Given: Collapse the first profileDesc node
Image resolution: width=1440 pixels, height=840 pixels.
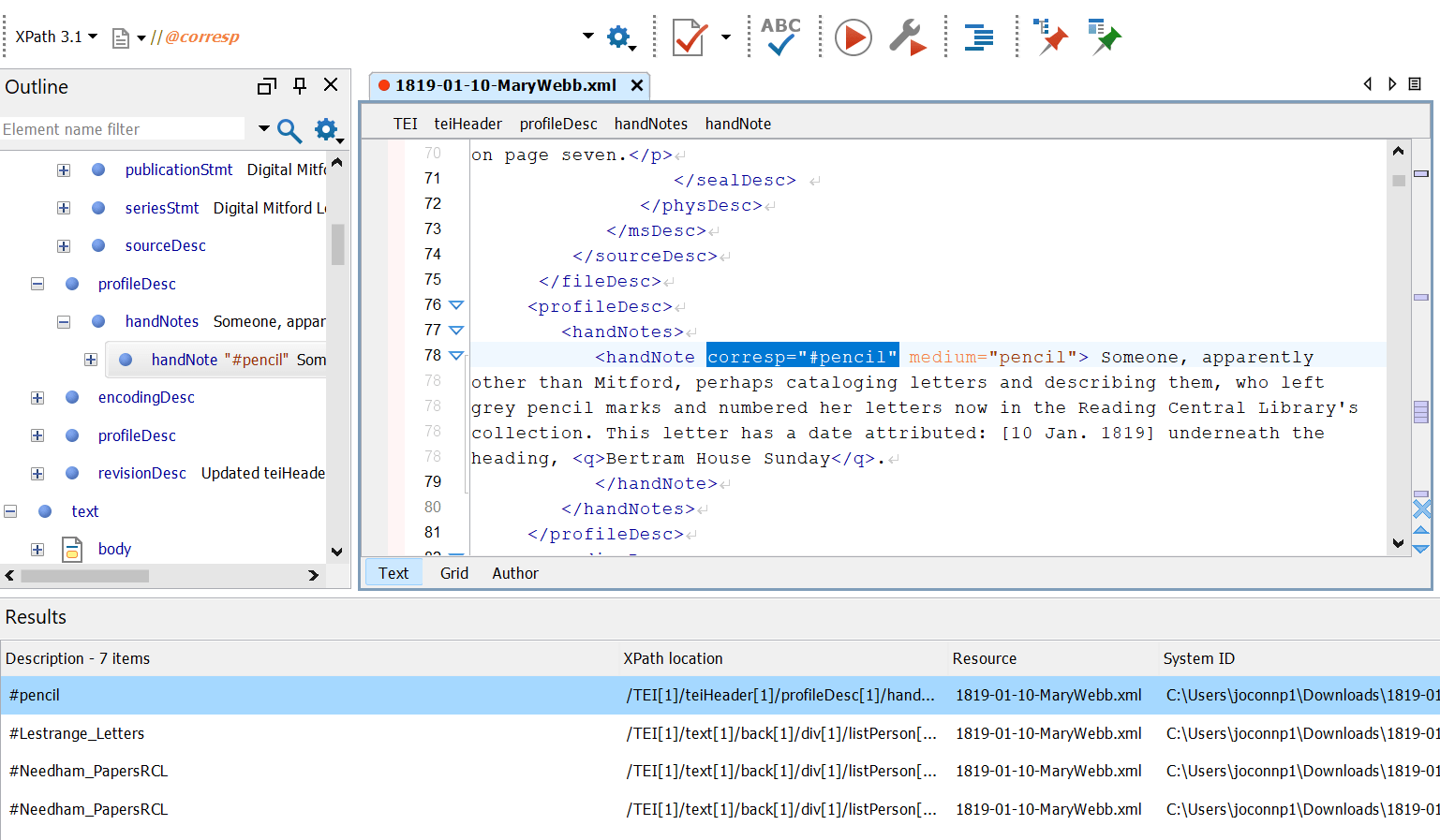Looking at the screenshot, I should tap(37, 284).
